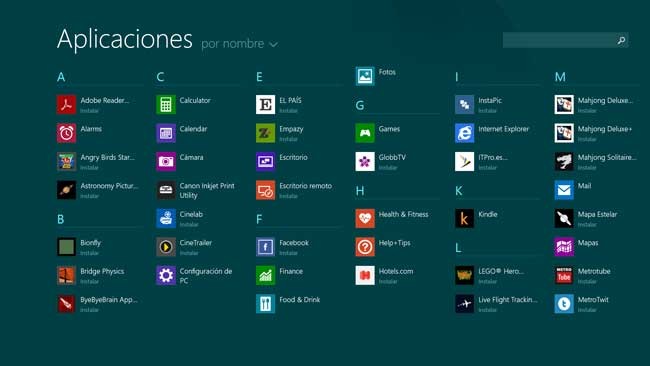This screenshot has height=366, width=650.
Task: Select the letter K group header
Action: click(458, 191)
